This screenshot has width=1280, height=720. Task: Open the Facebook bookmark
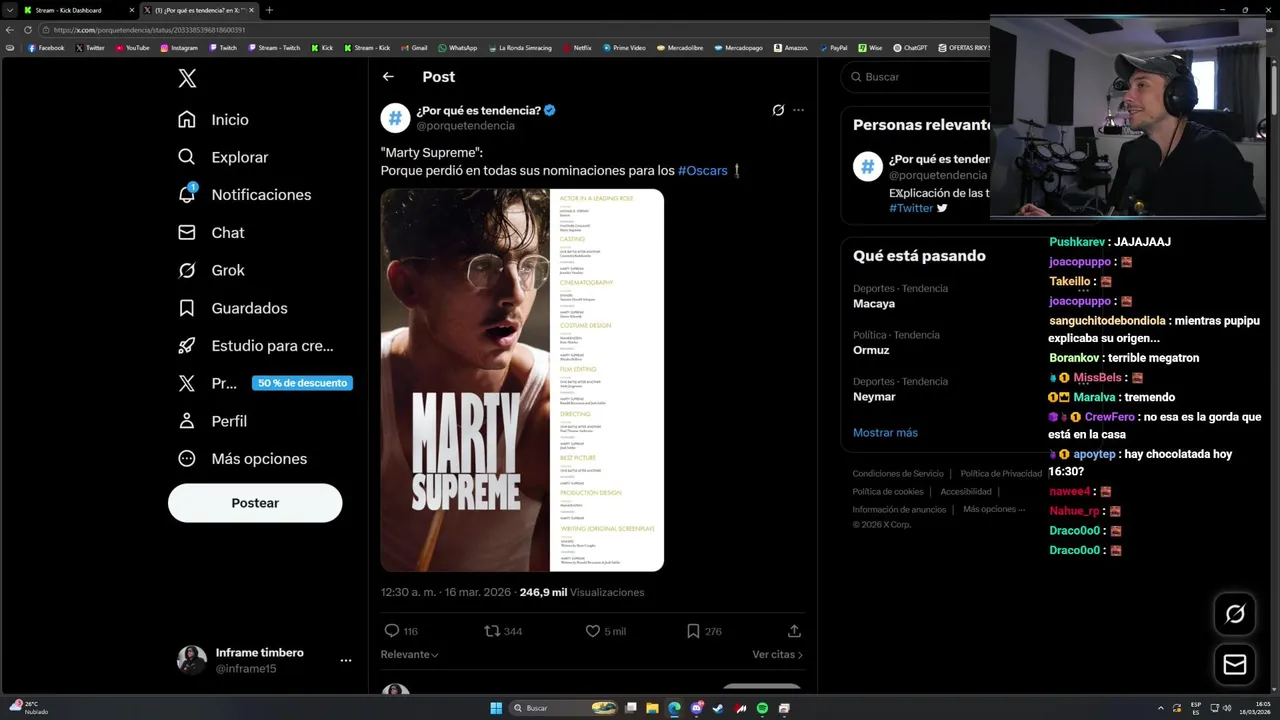tap(46, 48)
